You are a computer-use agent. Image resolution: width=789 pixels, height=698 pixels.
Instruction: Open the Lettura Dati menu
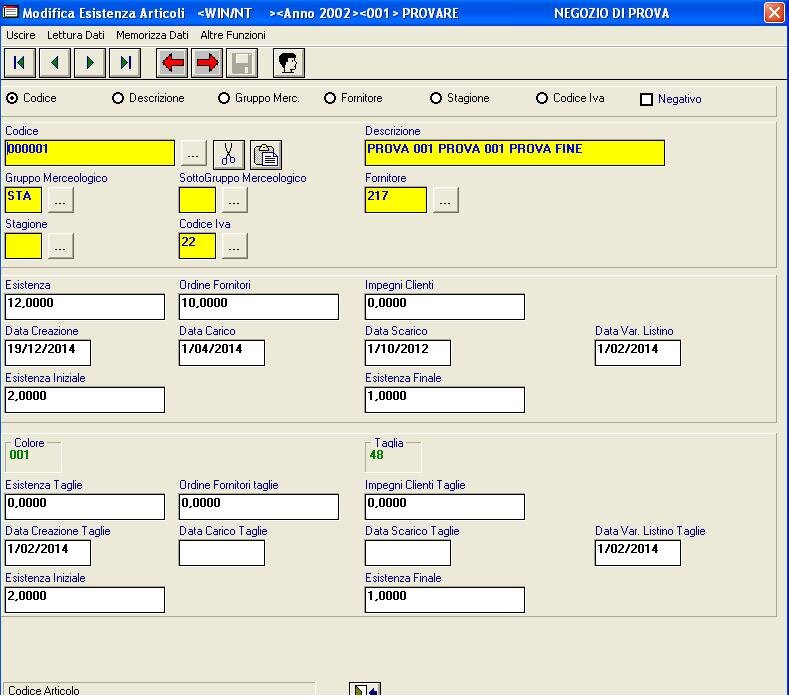coord(75,35)
